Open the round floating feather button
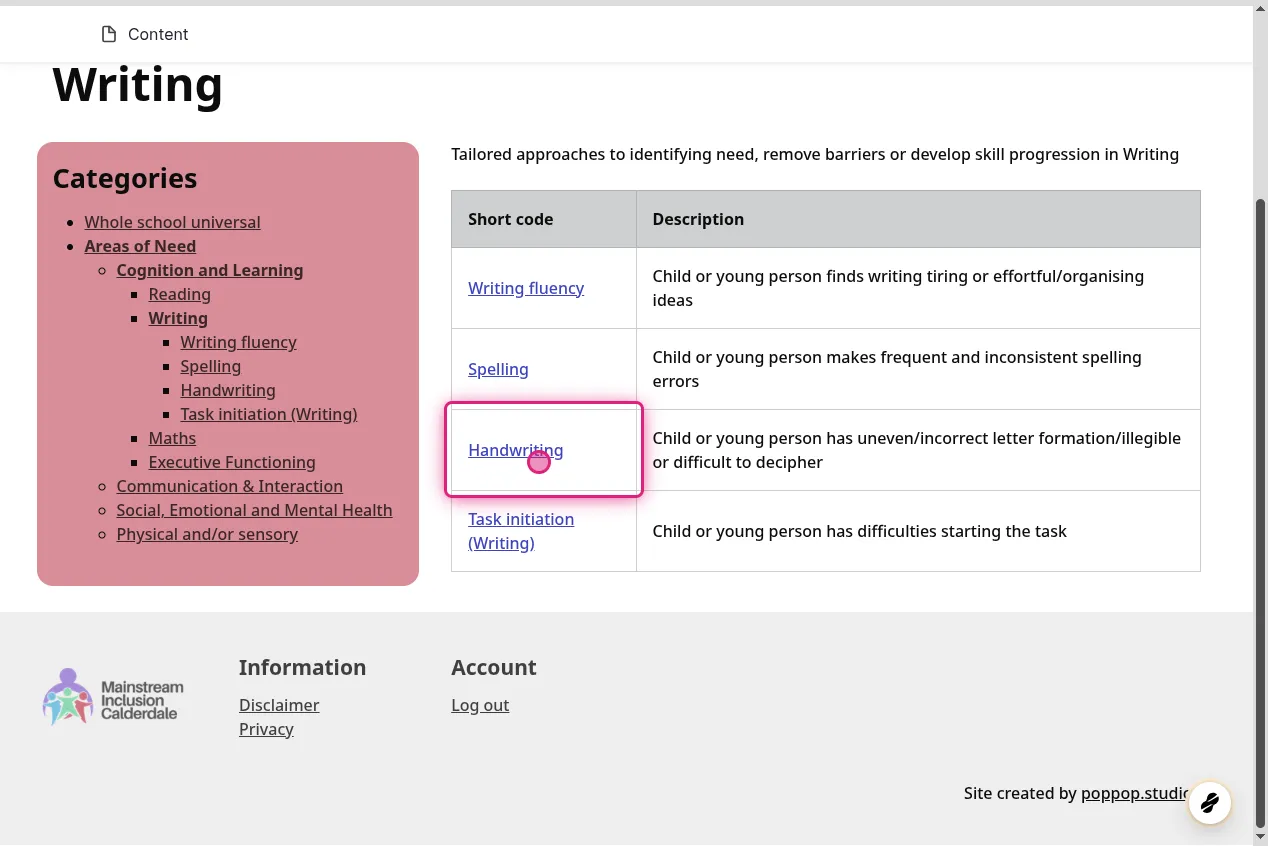Viewport: 1268px width, 846px height. pyautogui.click(x=1209, y=802)
